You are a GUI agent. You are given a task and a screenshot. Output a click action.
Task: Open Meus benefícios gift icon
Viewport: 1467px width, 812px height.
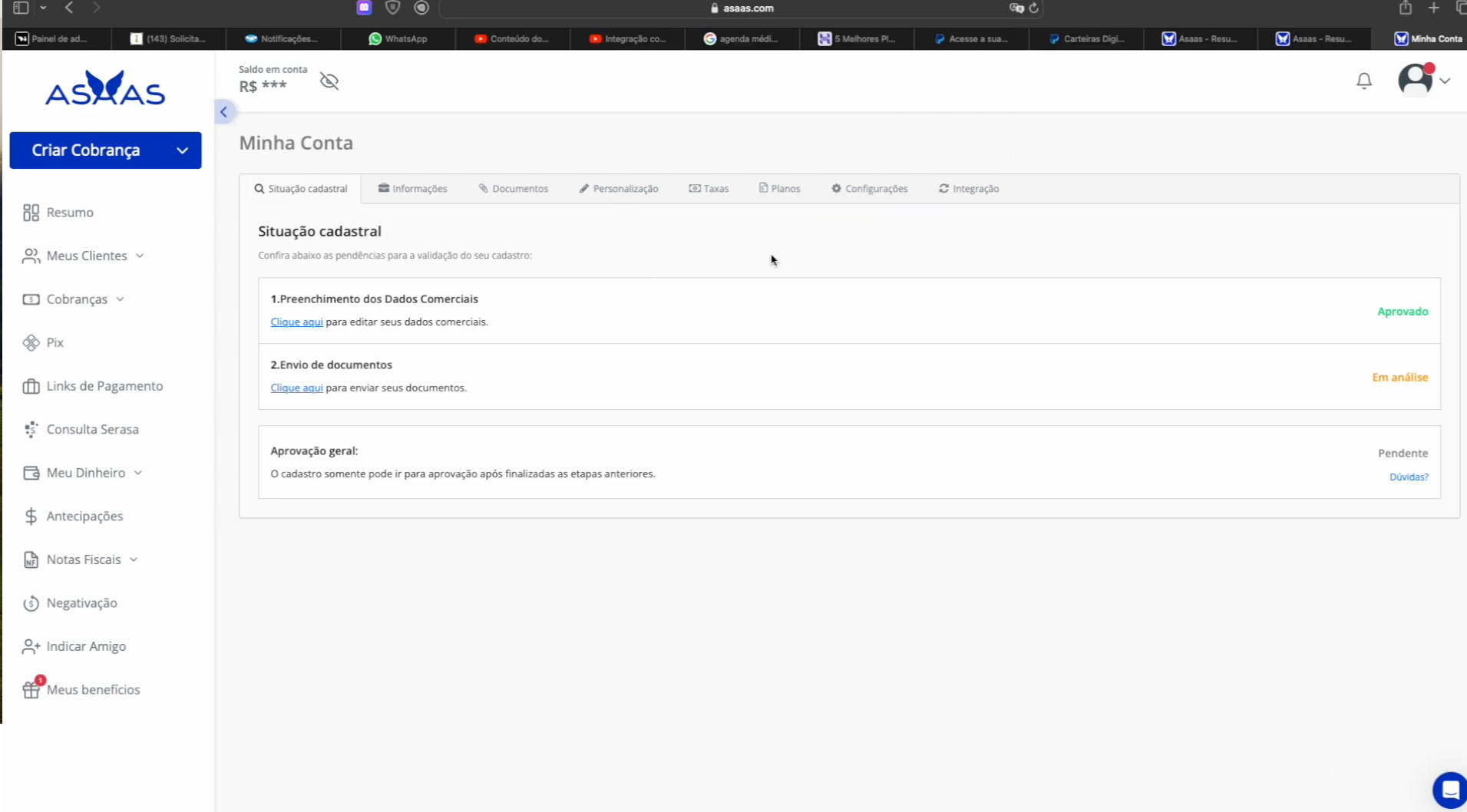pyautogui.click(x=31, y=689)
